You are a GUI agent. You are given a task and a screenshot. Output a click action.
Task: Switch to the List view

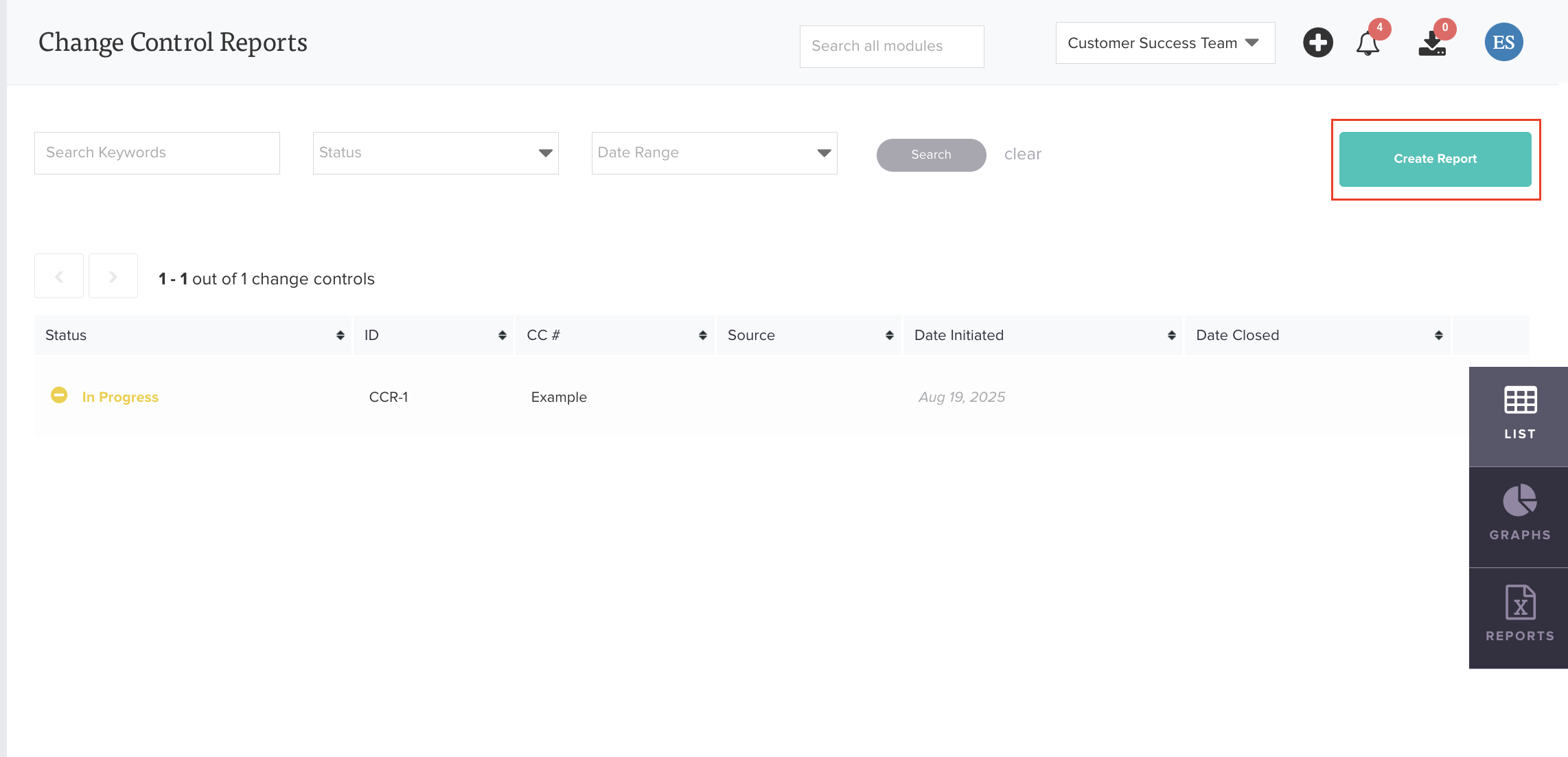pyautogui.click(x=1519, y=415)
